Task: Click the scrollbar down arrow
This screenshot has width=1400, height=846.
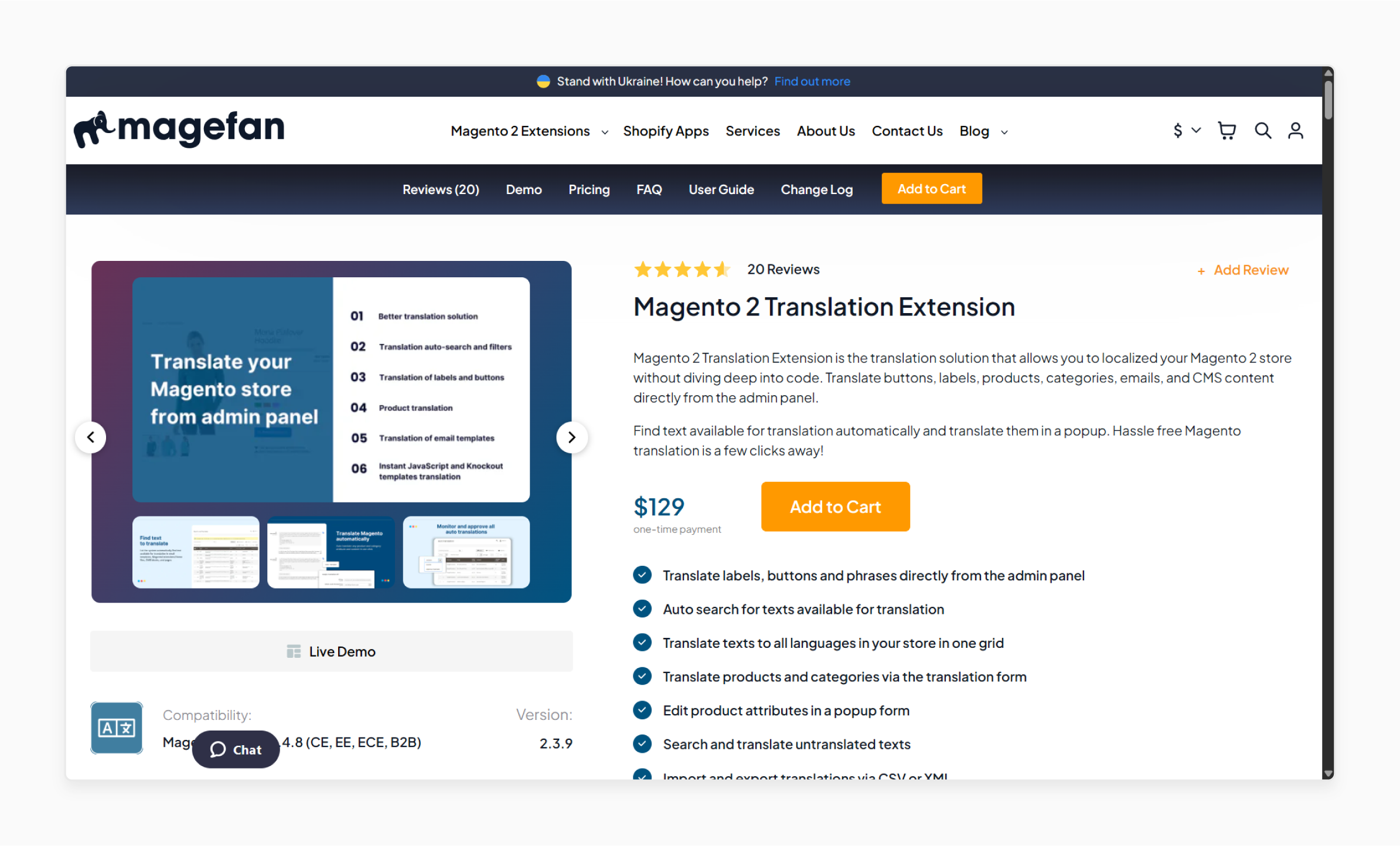Action: [1329, 774]
